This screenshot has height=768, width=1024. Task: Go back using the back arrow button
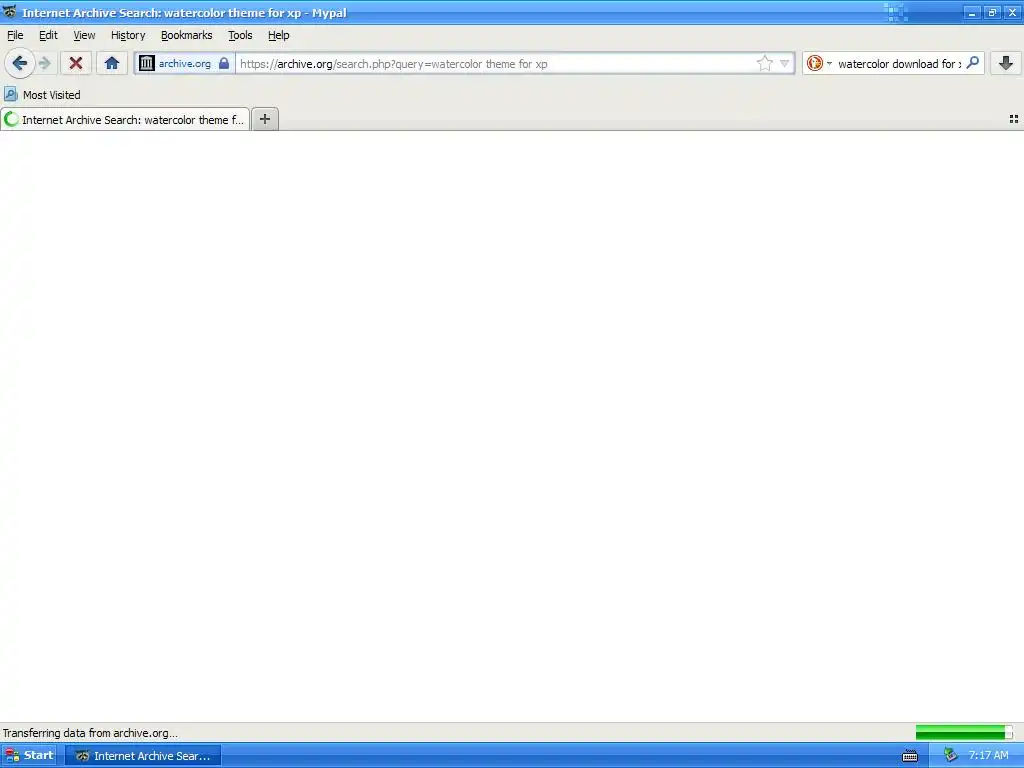(x=20, y=63)
